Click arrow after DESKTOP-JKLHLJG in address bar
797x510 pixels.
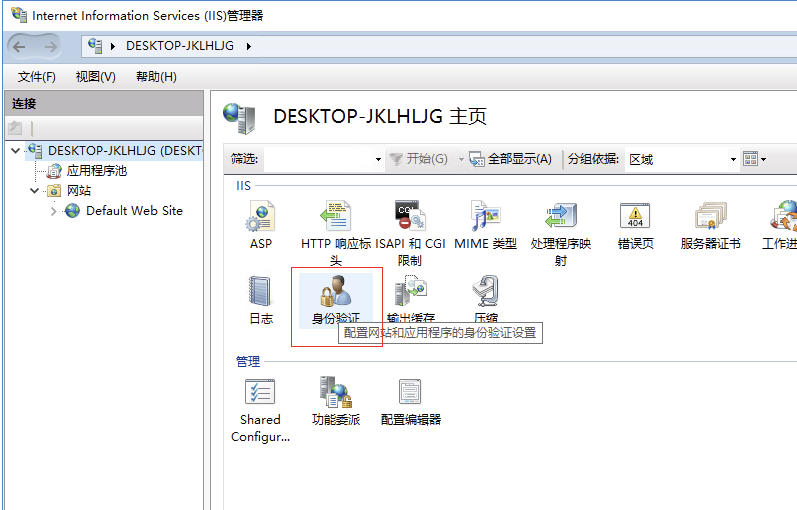click(249, 46)
